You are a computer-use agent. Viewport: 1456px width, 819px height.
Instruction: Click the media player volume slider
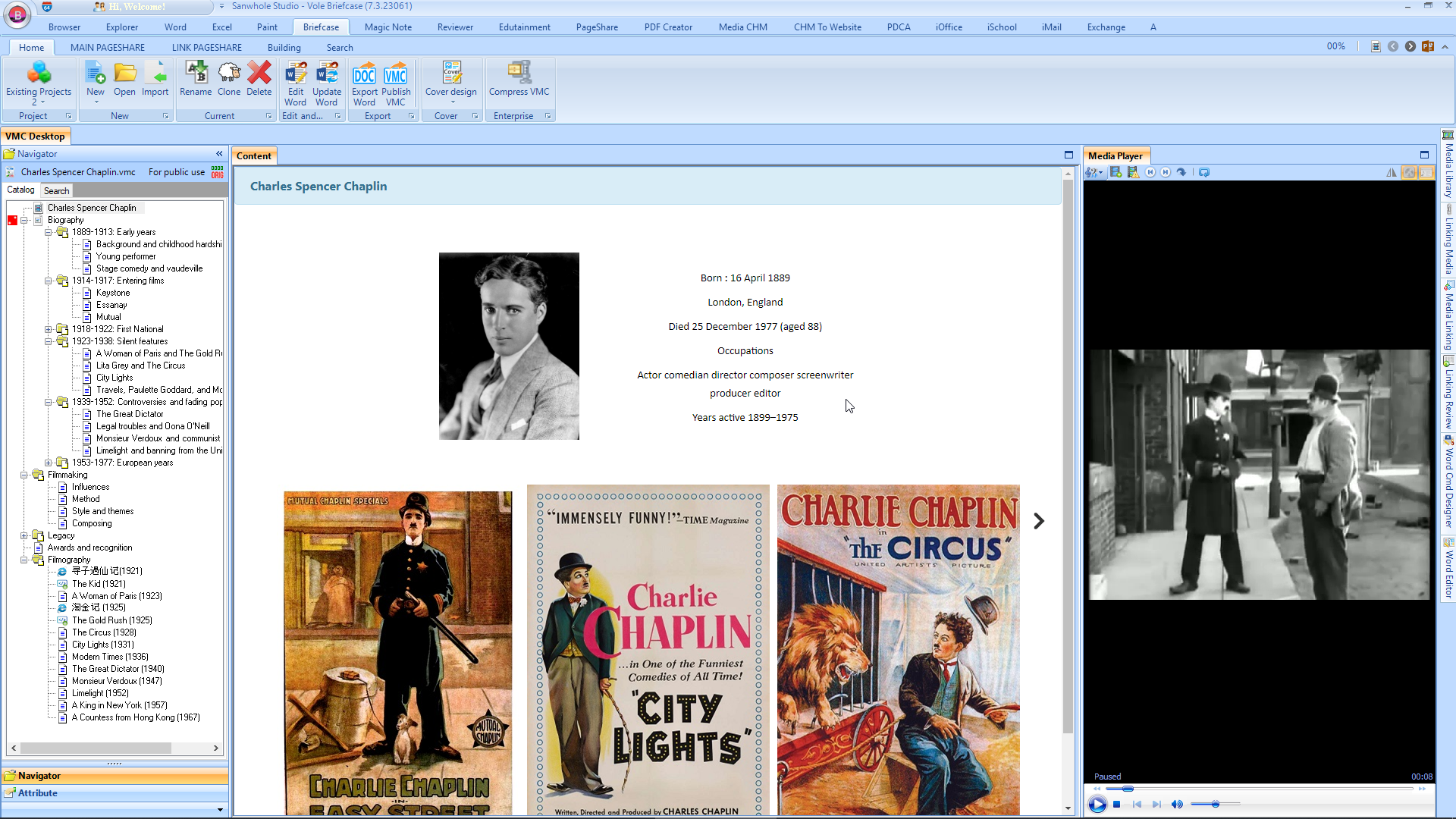point(1216,805)
